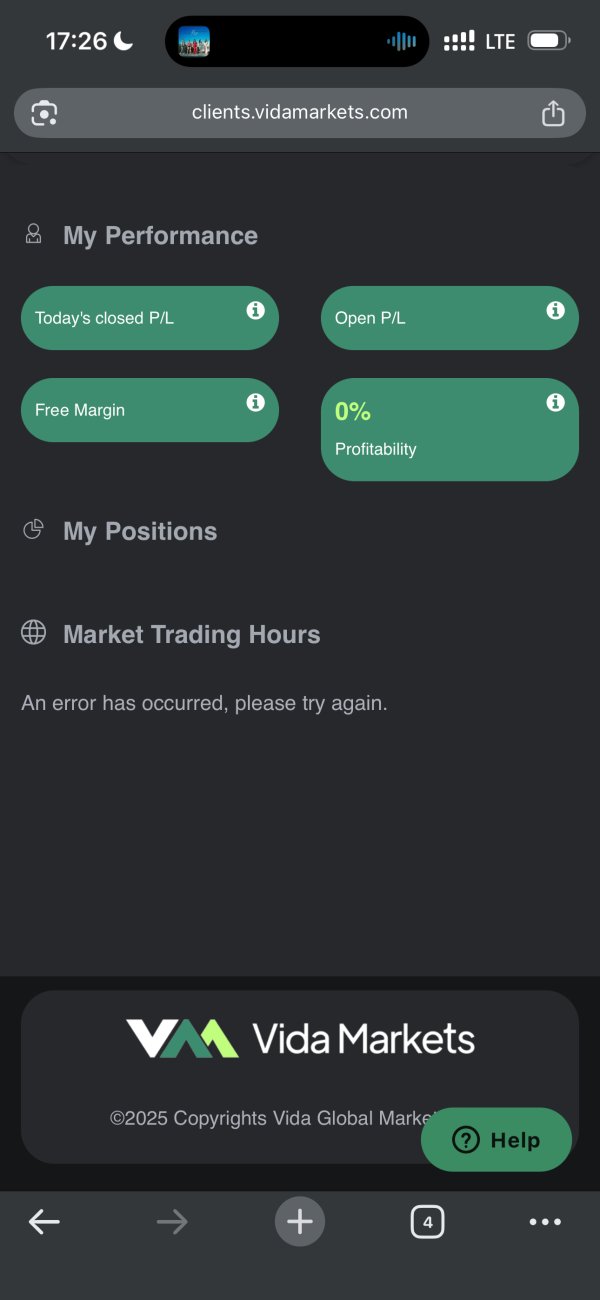This screenshot has height=1300, width=600.
Task: Tap the info icon on Free Margin
Action: coord(255,403)
